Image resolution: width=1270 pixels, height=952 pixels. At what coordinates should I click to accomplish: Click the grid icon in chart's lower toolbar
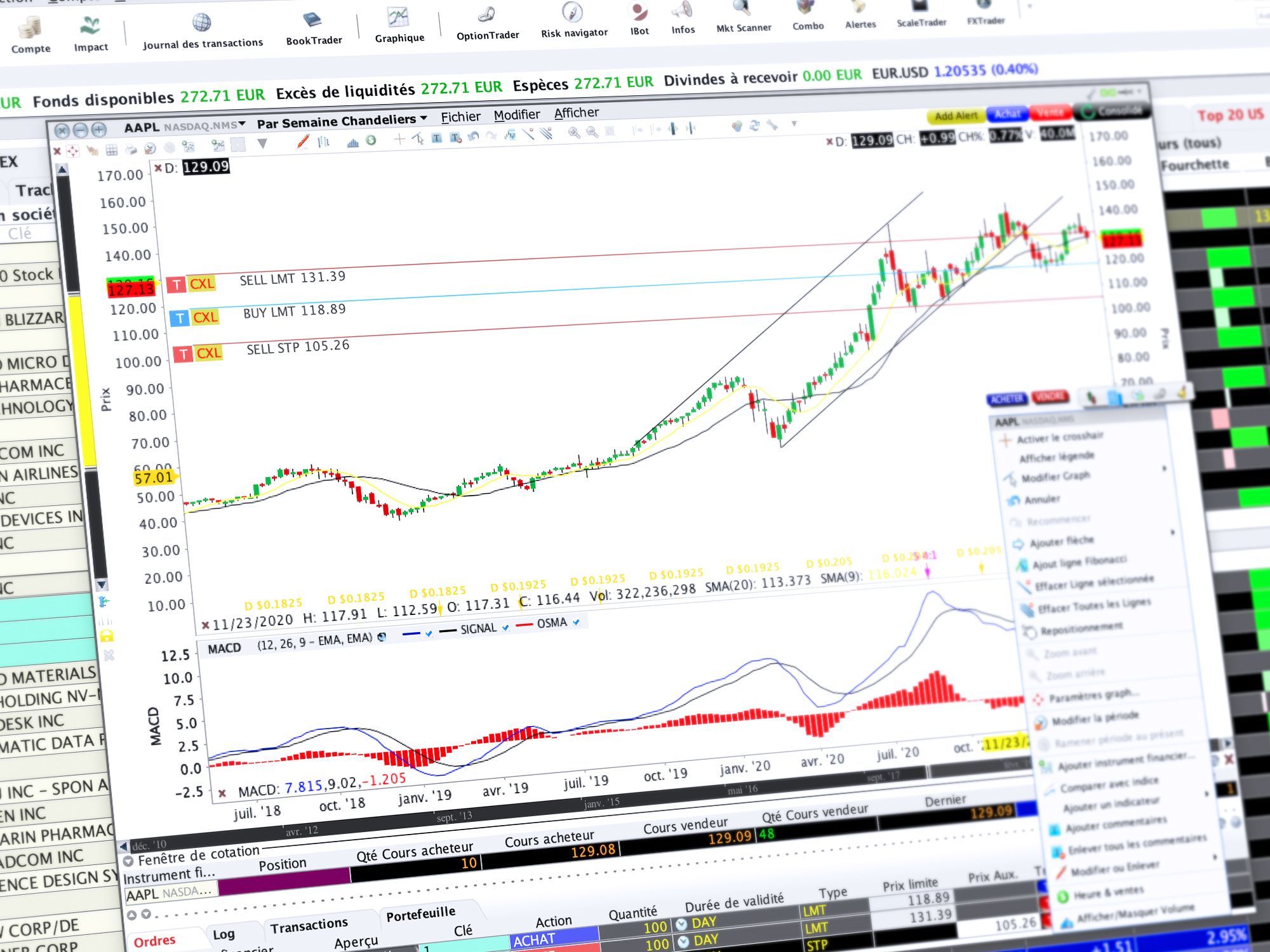click(x=112, y=150)
